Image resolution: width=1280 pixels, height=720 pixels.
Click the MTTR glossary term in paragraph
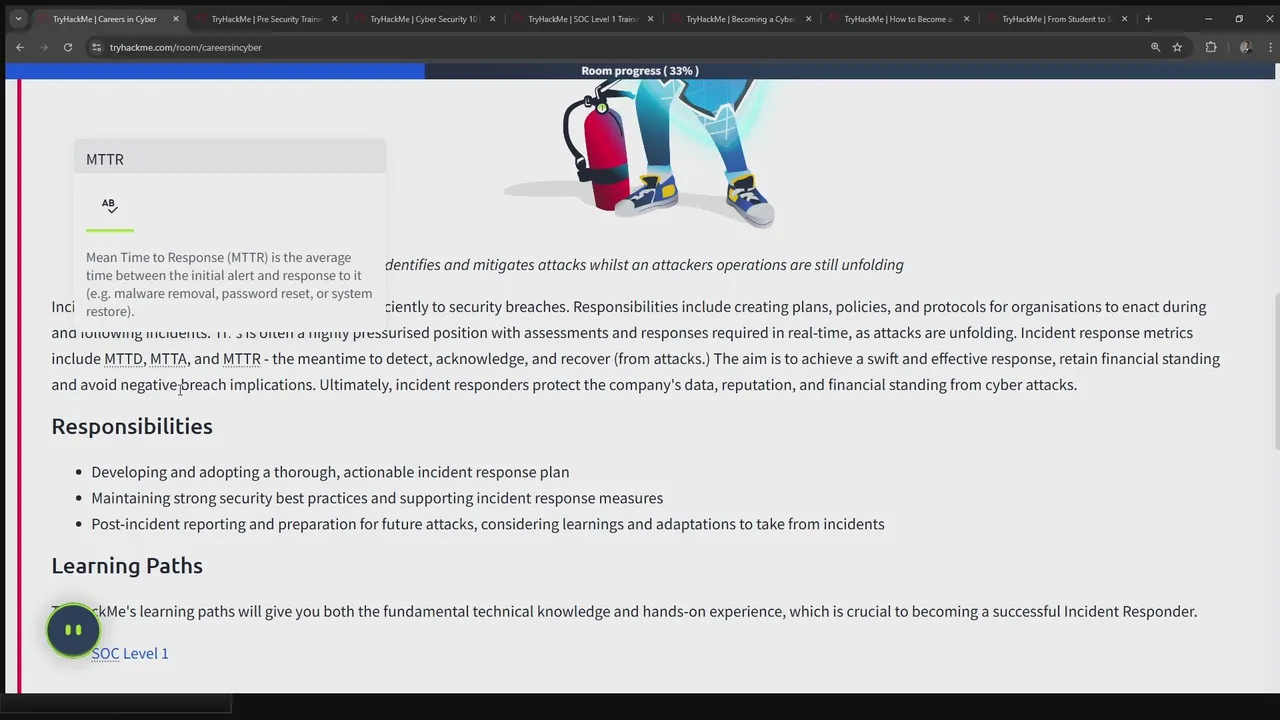click(241, 358)
